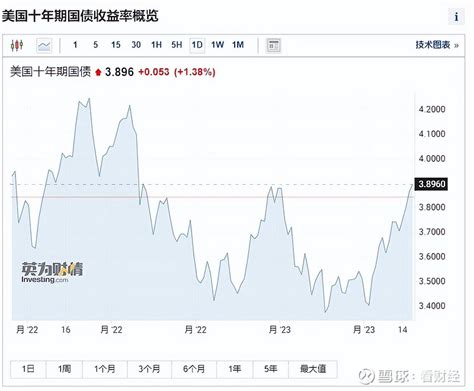
Task: Set range to 1日
Action: (28, 369)
